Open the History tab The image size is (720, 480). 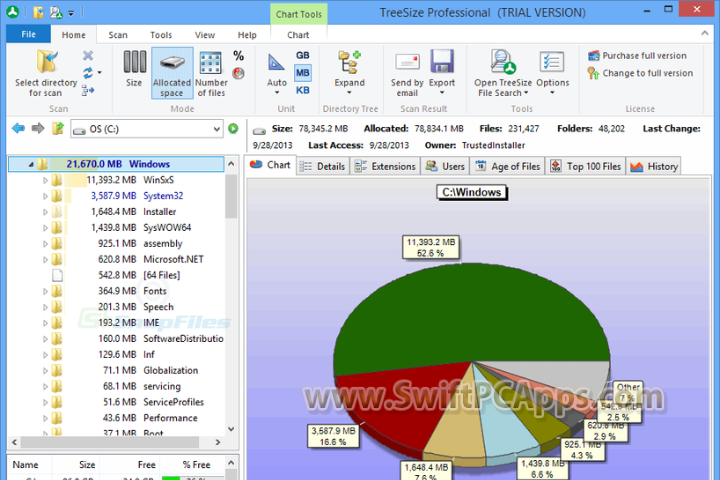pyautogui.click(x=654, y=166)
